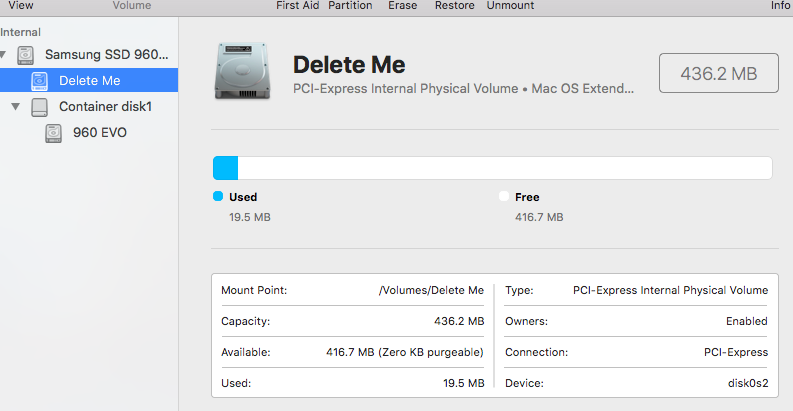Click the Samsung SSD 960 drive icon
This screenshot has width=793, height=411.
pos(25,55)
